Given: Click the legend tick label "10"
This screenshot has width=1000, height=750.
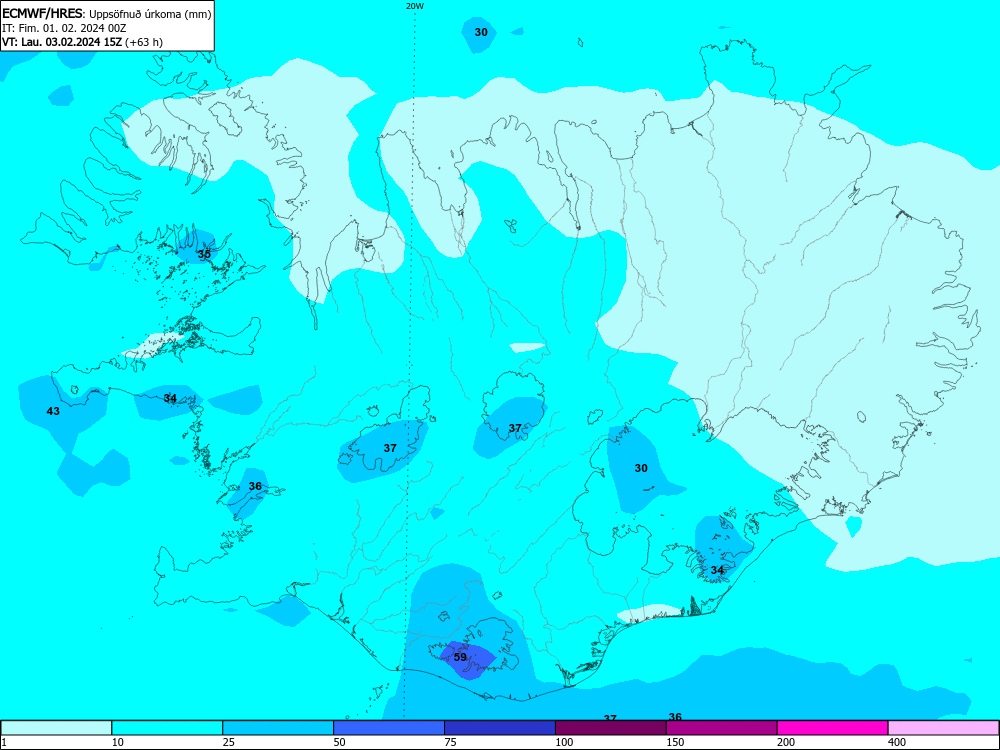Looking at the screenshot, I should [x=117, y=742].
